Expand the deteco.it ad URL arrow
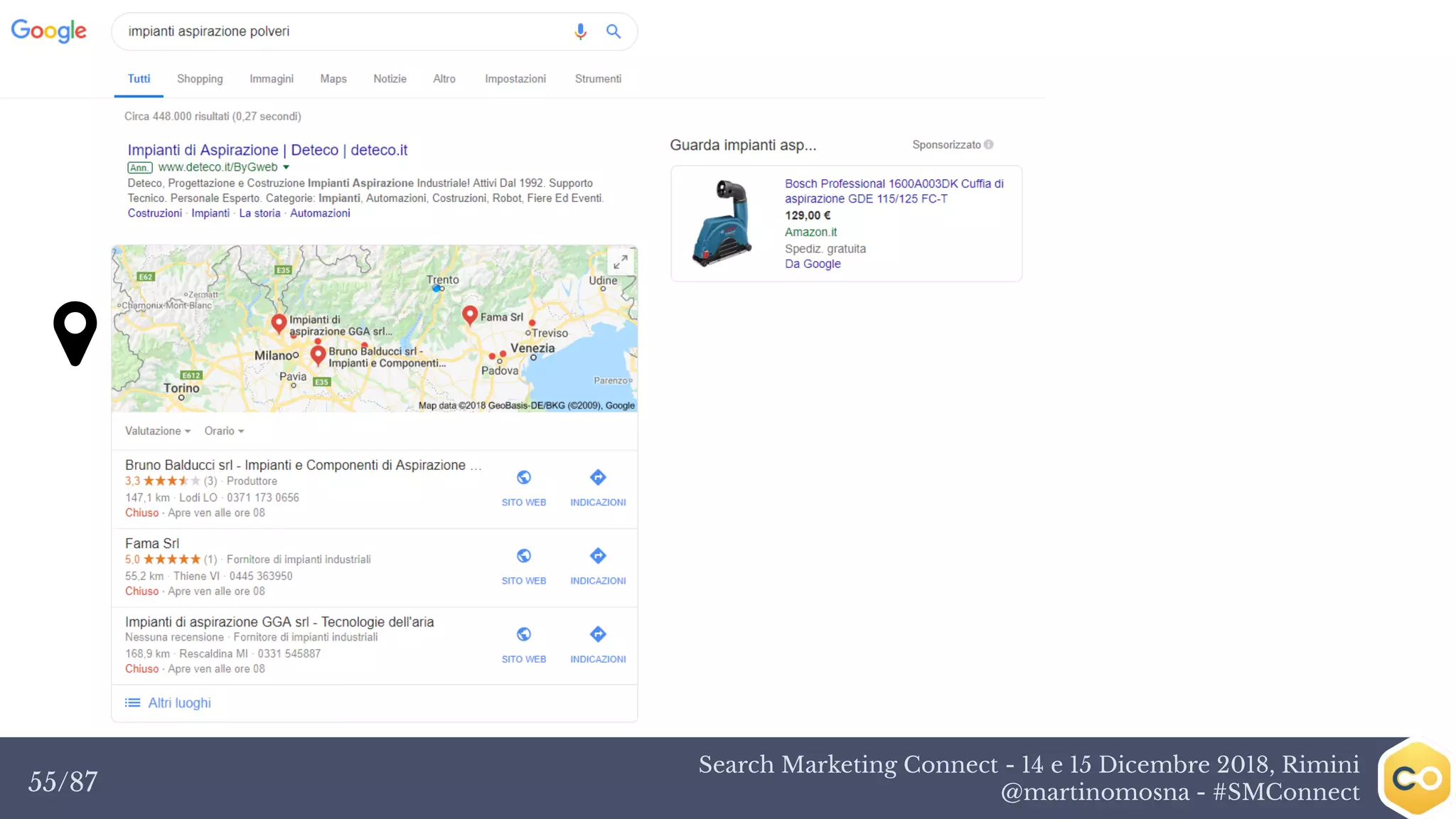The height and width of the screenshot is (819, 1456). (x=287, y=167)
